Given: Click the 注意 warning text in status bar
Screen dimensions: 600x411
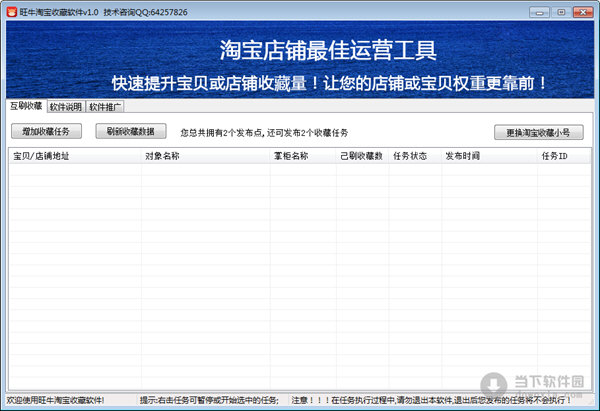Looking at the screenshot, I should (431, 400).
